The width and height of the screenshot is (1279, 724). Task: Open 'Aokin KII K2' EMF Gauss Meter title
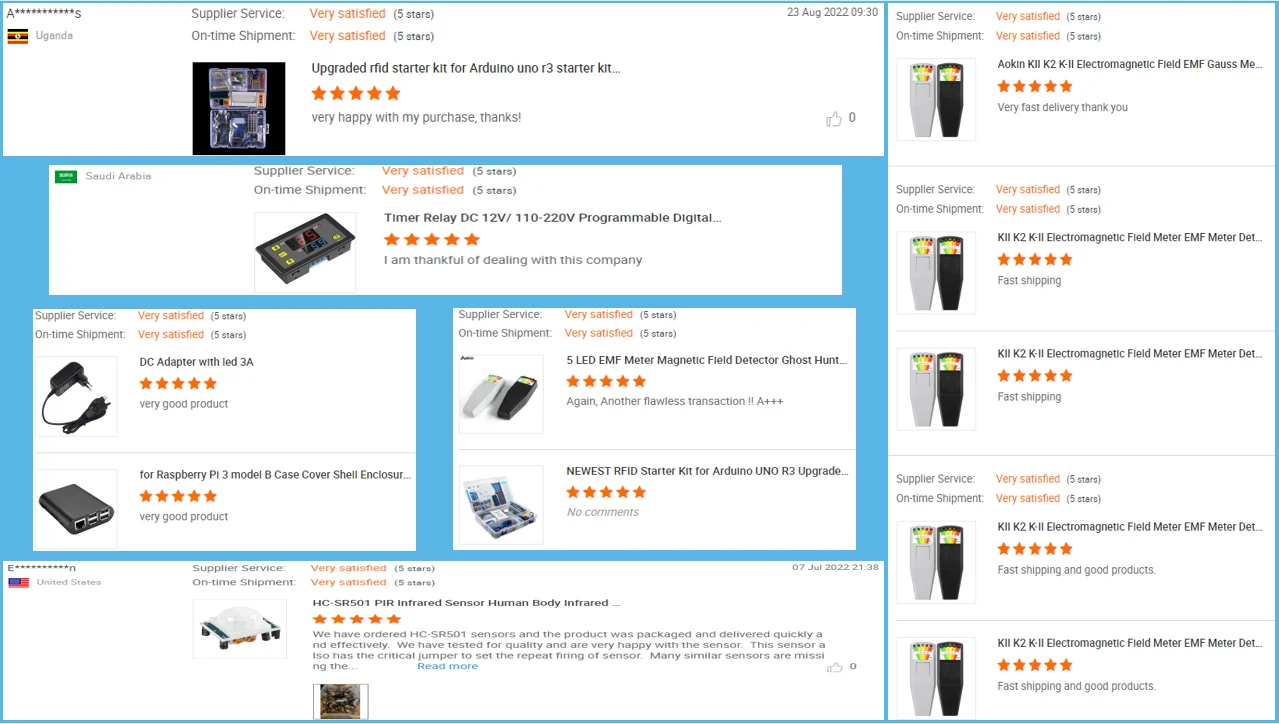1130,64
